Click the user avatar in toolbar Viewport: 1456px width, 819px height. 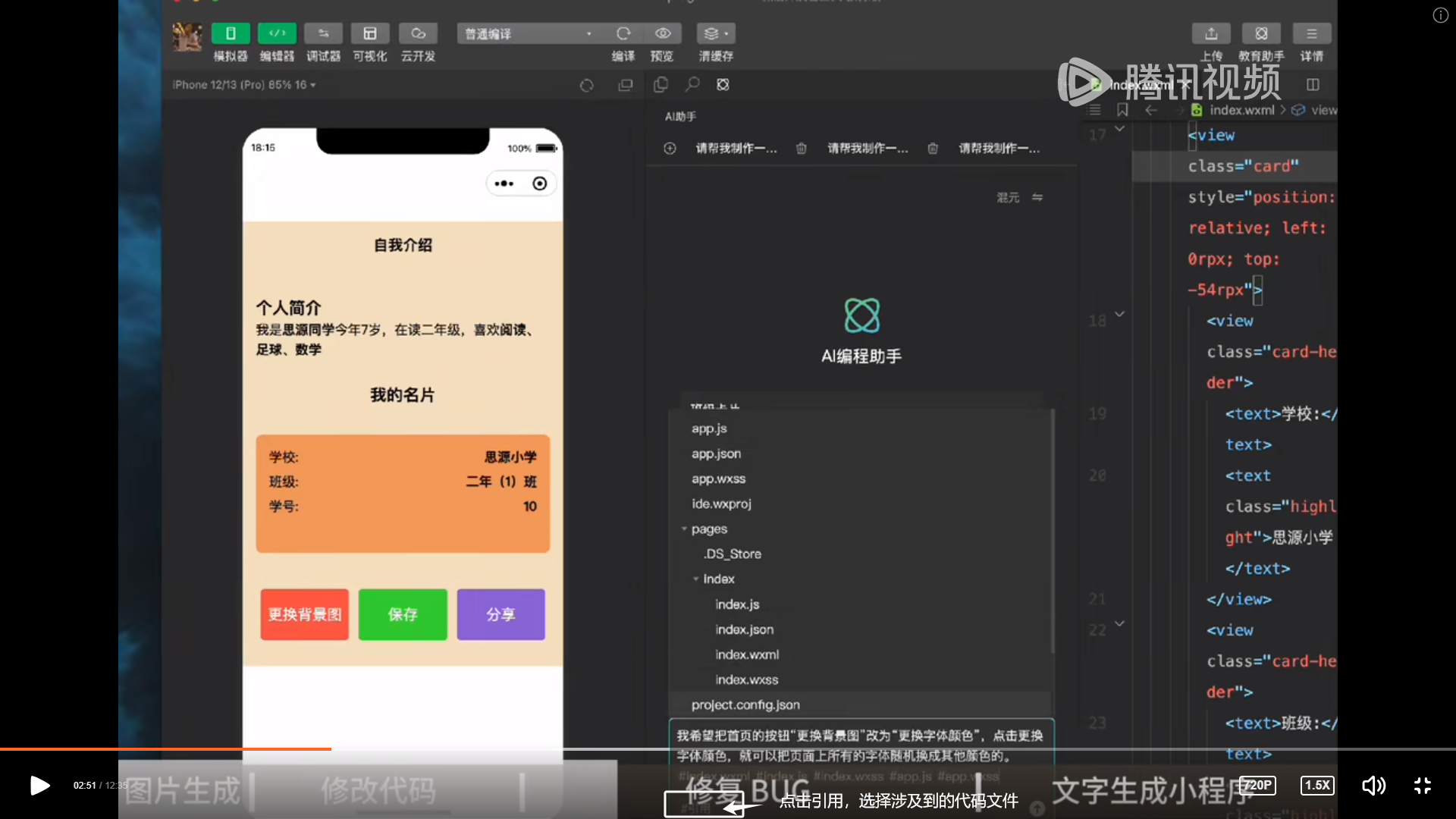[187, 36]
